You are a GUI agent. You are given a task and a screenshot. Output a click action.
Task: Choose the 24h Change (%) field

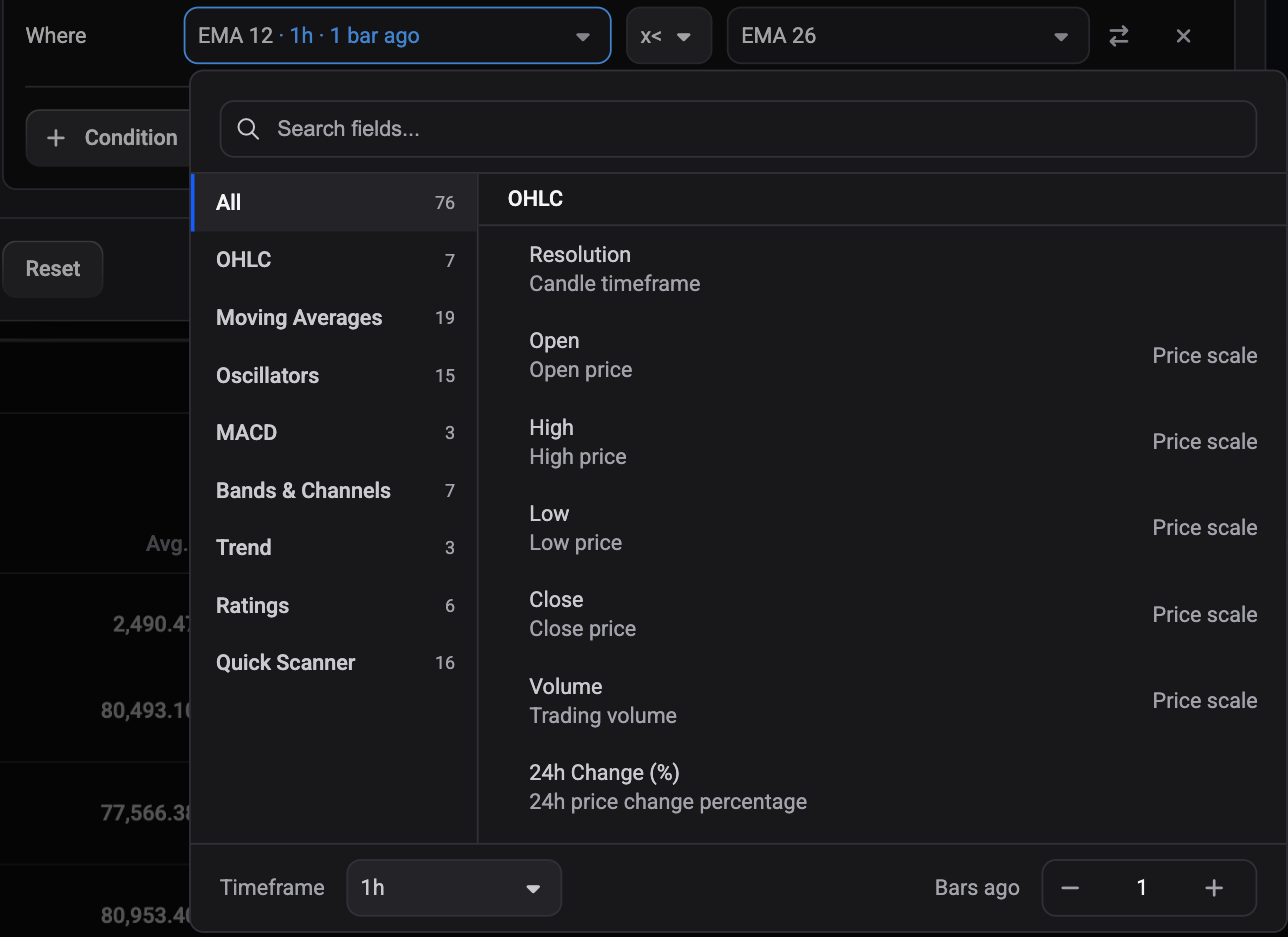882,787
